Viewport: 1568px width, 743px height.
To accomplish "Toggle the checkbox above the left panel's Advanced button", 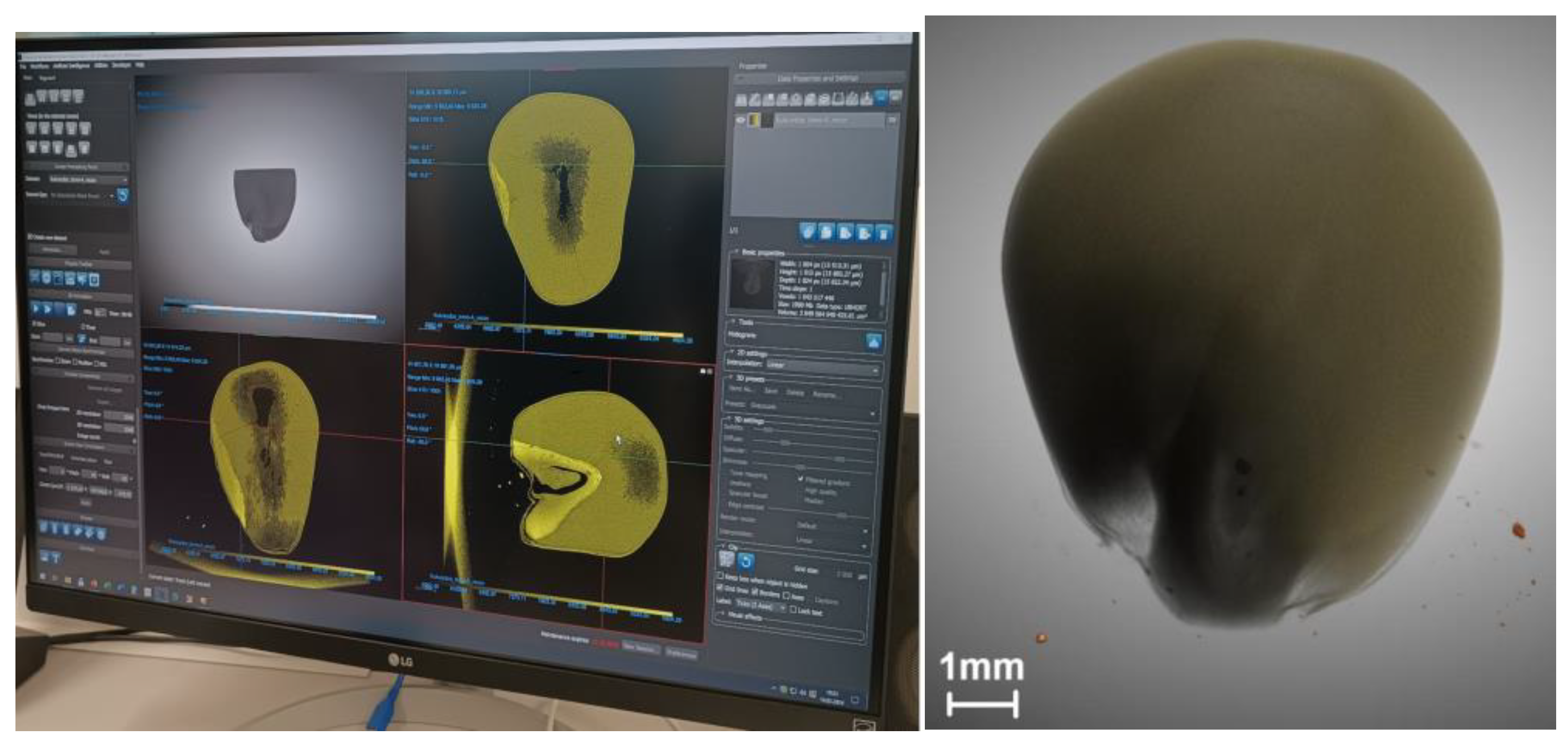I will [x=30, y=237].
